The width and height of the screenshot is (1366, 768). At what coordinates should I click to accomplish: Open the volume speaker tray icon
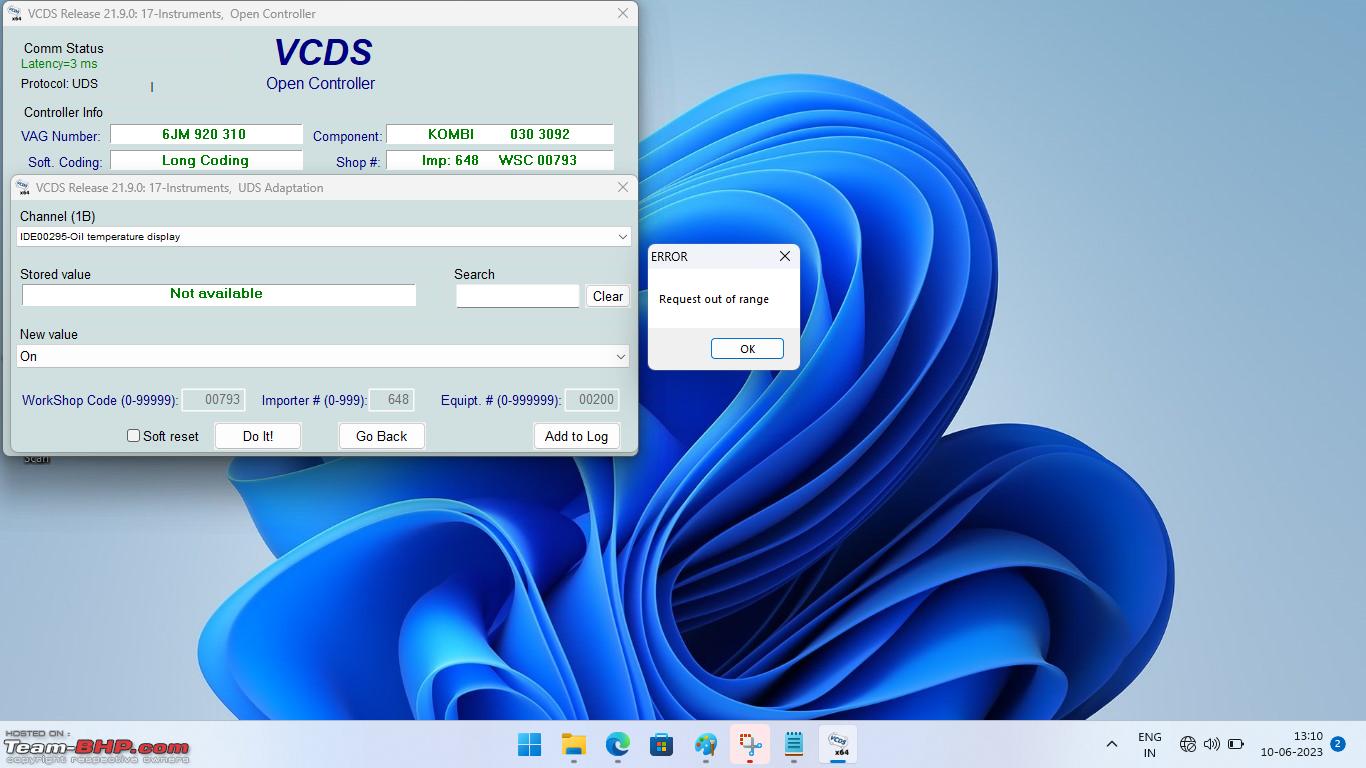pyautogui.click(x=1212, y=744)
